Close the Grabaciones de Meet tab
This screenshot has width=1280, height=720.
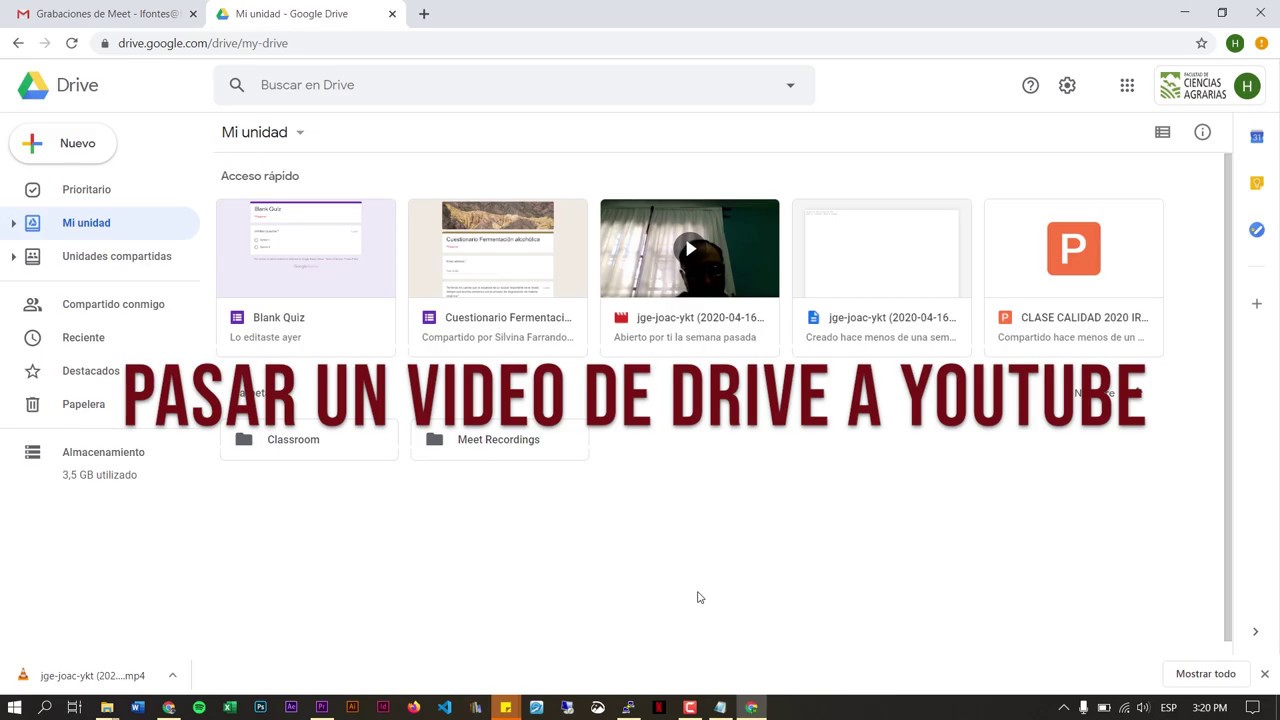click(193, 14)
